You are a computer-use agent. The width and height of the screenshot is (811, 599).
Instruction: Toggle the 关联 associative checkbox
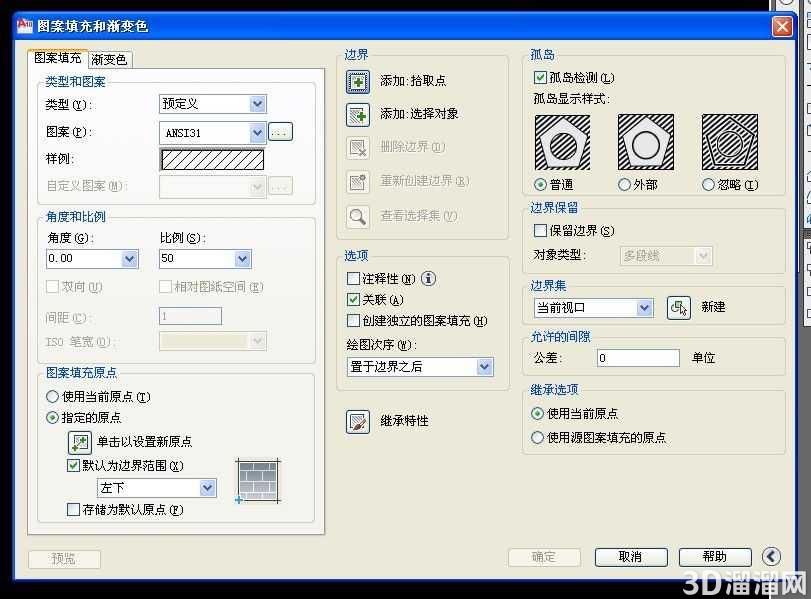click(x=353, y=300)
